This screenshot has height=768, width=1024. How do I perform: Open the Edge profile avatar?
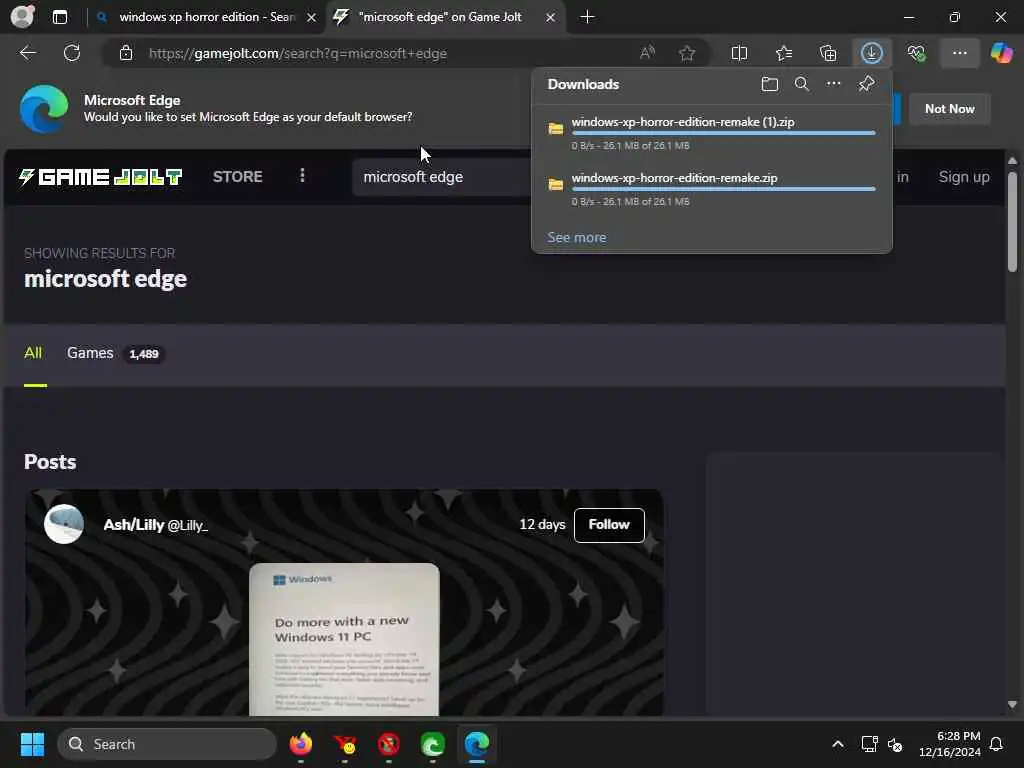tap(22, 16)
